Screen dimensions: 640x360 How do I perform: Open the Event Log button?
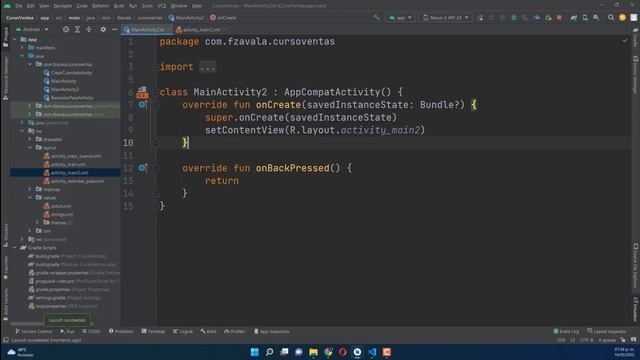point(566,331)
